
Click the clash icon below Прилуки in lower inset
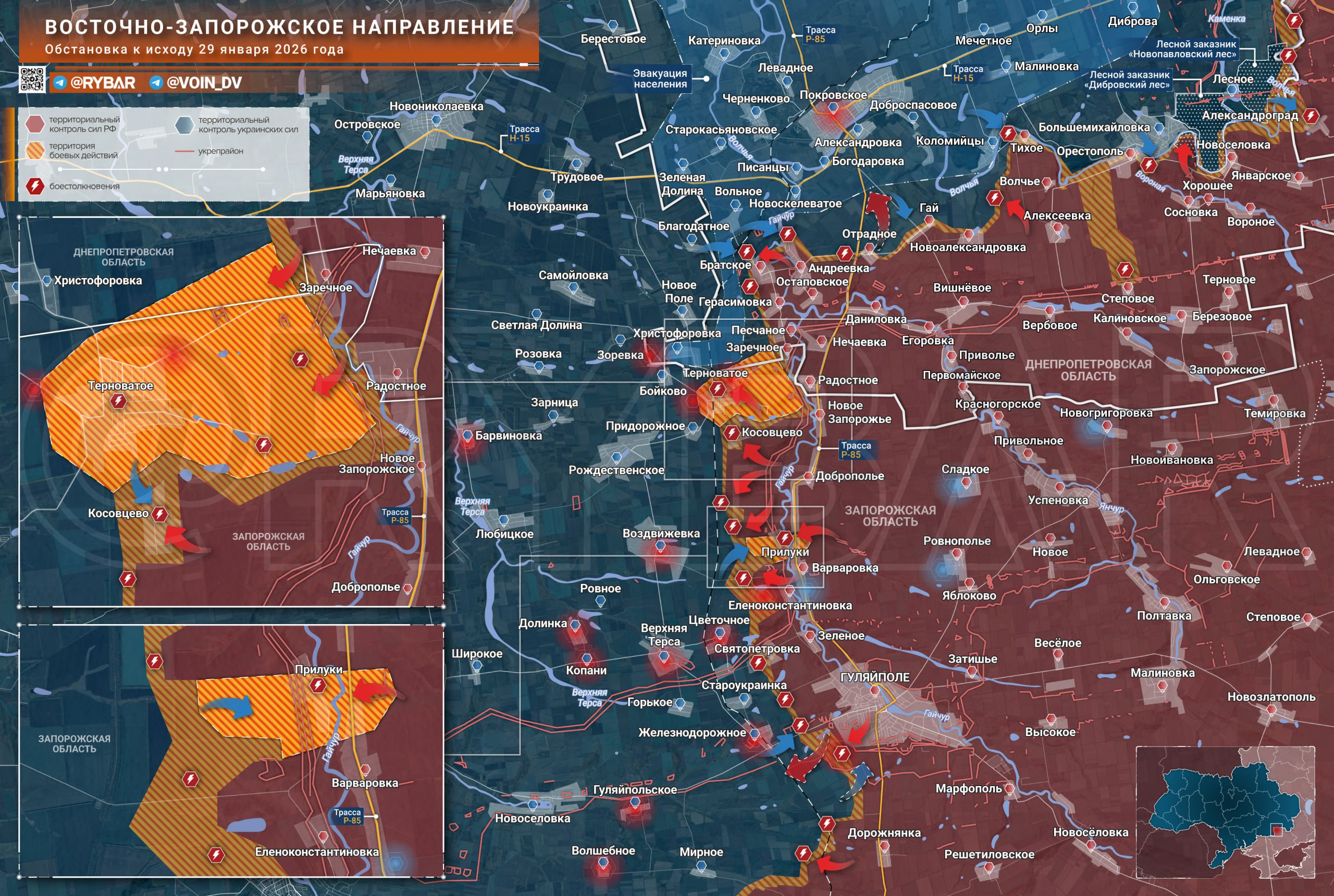coord(318,685)
